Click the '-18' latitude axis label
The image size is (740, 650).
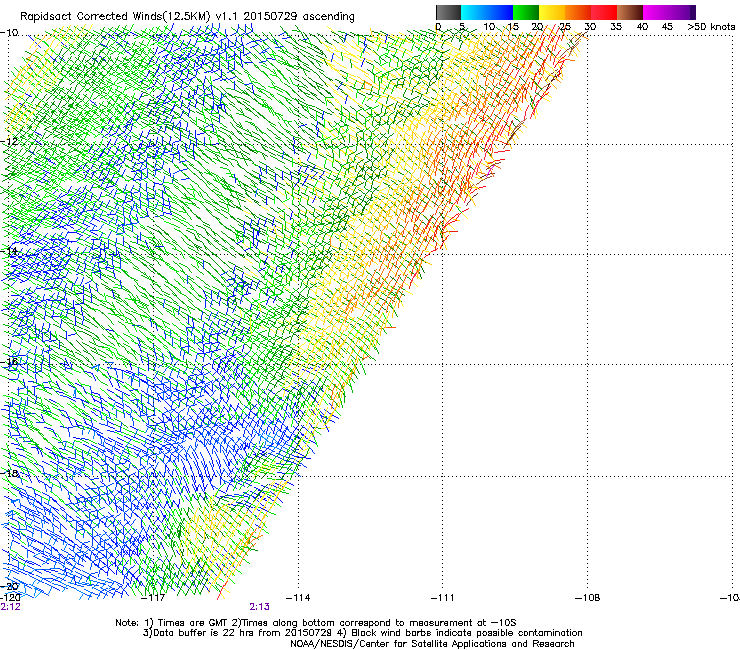(9, 473)
